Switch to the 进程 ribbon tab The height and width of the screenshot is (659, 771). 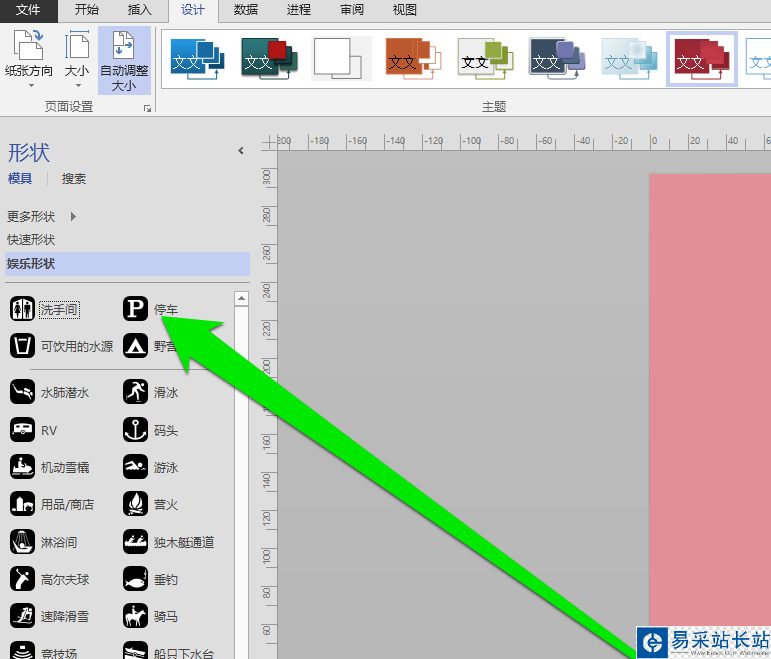click(x=299, y=10)
